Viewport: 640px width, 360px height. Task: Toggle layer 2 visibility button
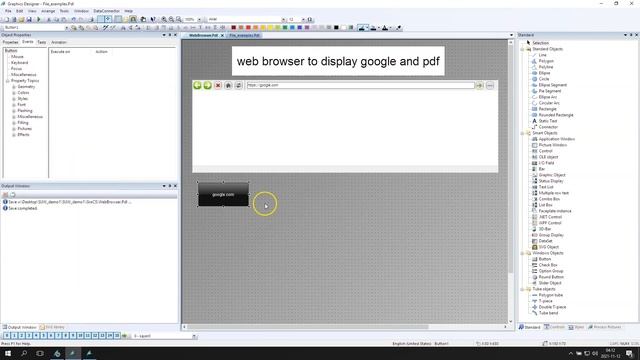(x=21, y=336)
